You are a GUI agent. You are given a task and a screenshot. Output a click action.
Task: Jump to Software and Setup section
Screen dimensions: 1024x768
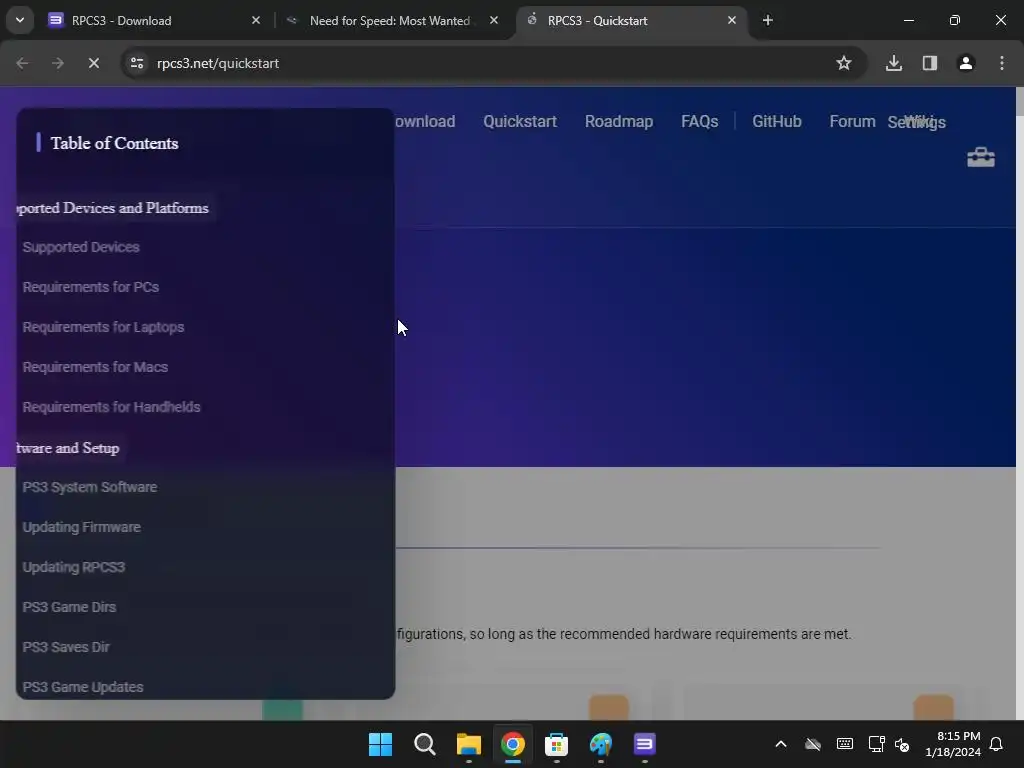[x=68, y=448]
